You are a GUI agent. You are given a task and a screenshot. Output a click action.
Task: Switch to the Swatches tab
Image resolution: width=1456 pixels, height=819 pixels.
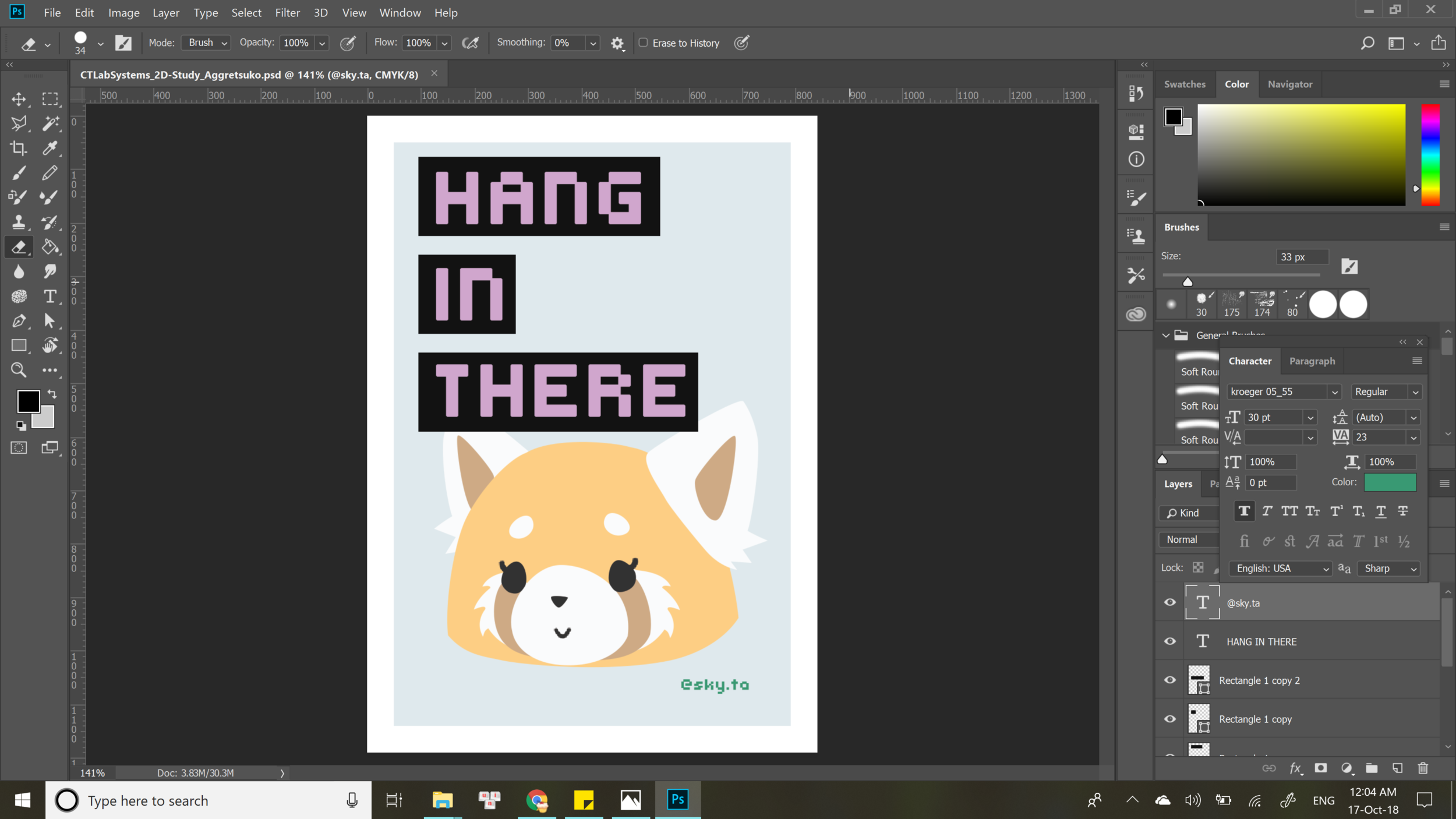1185,84
